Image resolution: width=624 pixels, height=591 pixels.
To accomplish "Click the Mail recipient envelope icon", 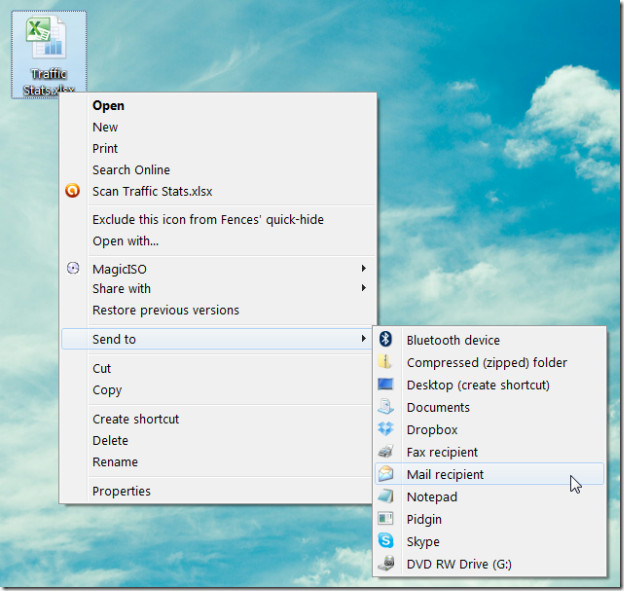I will (386, 474).
